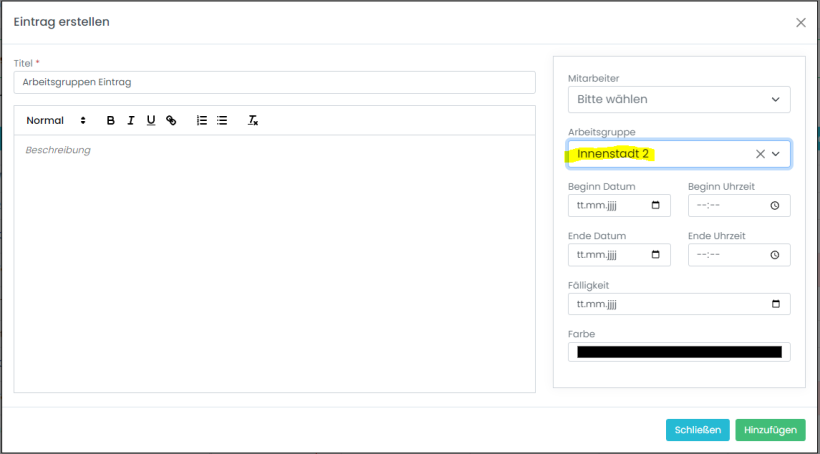Click the Hinzufügen button

click(x=770, y=430)
